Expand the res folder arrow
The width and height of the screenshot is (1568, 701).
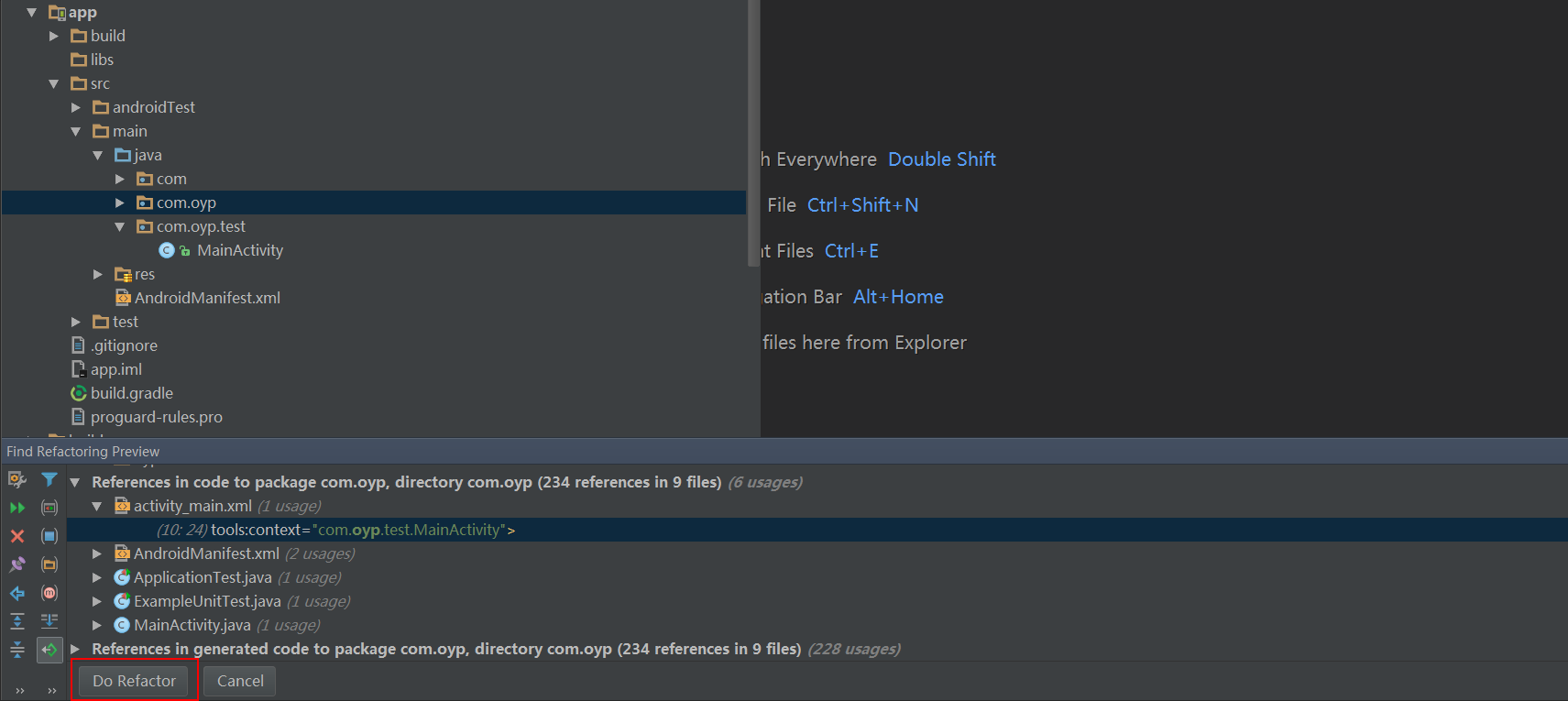tap(98, 274)
